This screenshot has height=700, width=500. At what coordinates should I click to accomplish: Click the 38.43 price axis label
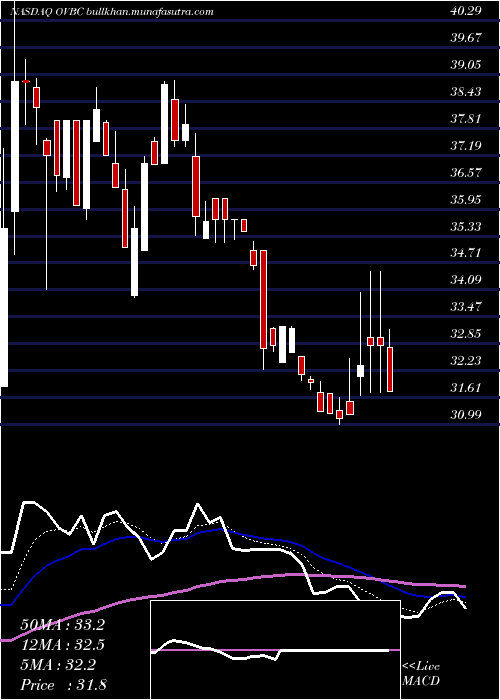tap(466, 92)
